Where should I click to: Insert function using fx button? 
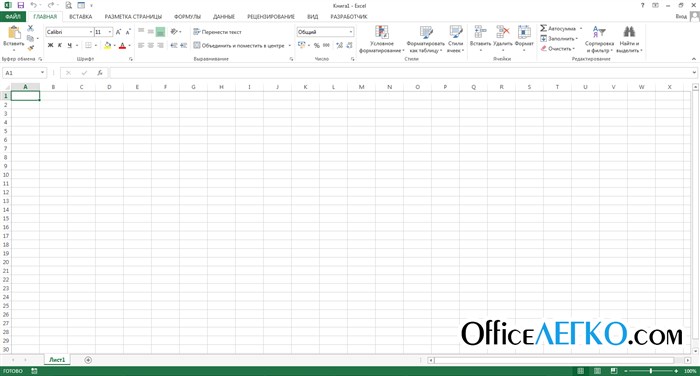100,73
